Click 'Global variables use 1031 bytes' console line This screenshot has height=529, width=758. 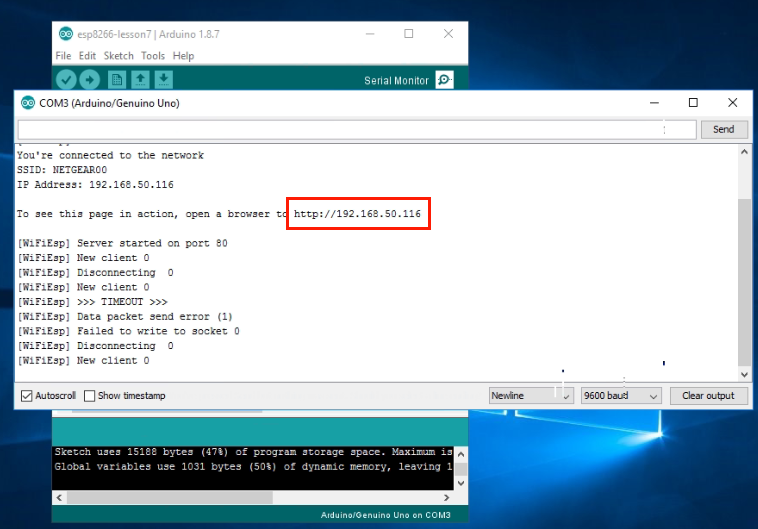[253, 467]
